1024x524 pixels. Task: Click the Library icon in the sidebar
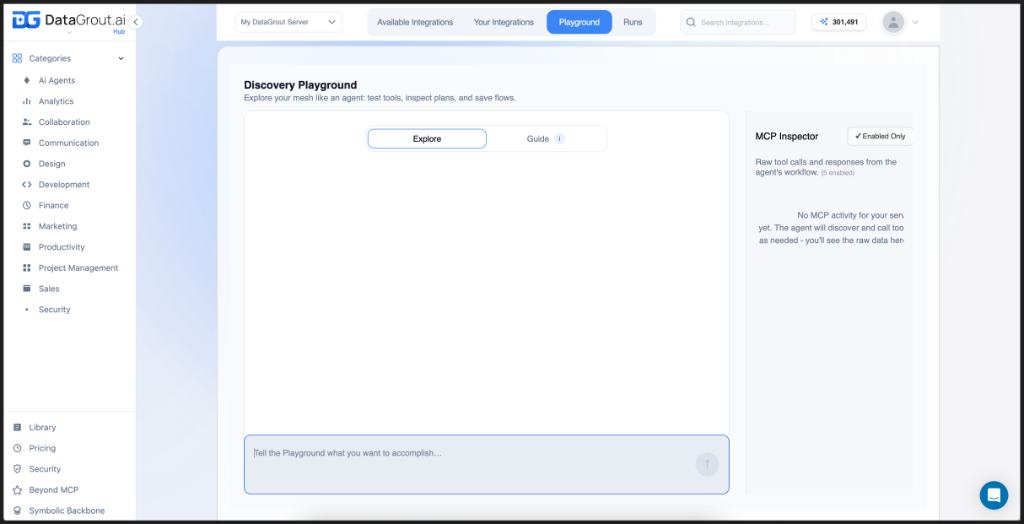pyautogui.click(x=17, y=427)
